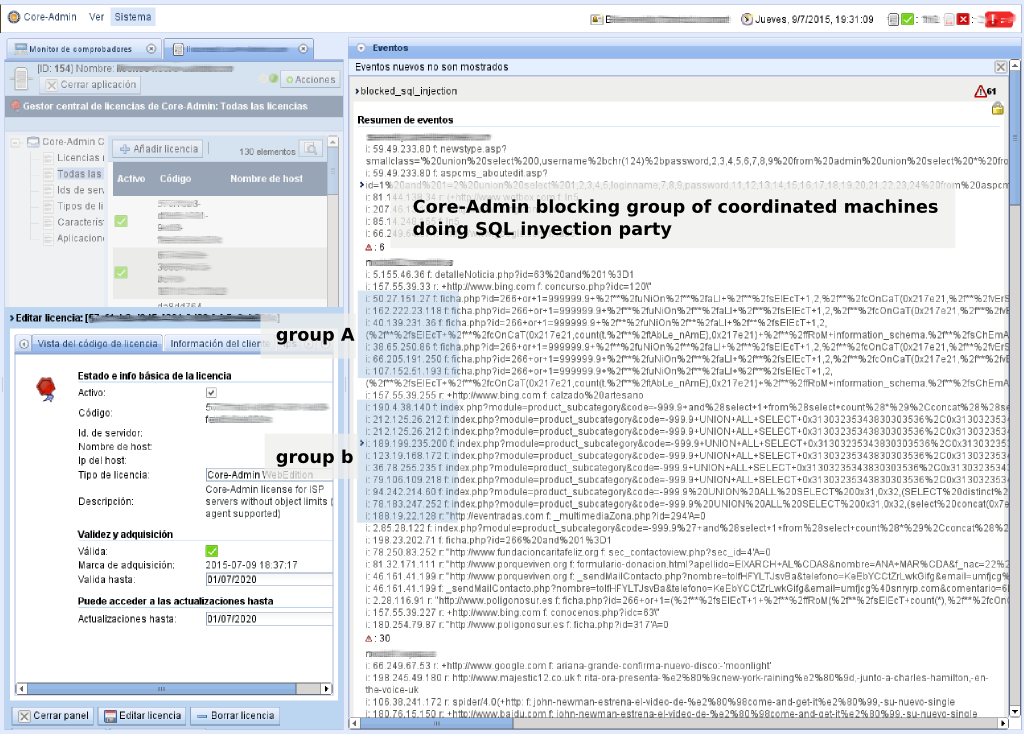Click the yellow padlock icon in events

point(997,108)
